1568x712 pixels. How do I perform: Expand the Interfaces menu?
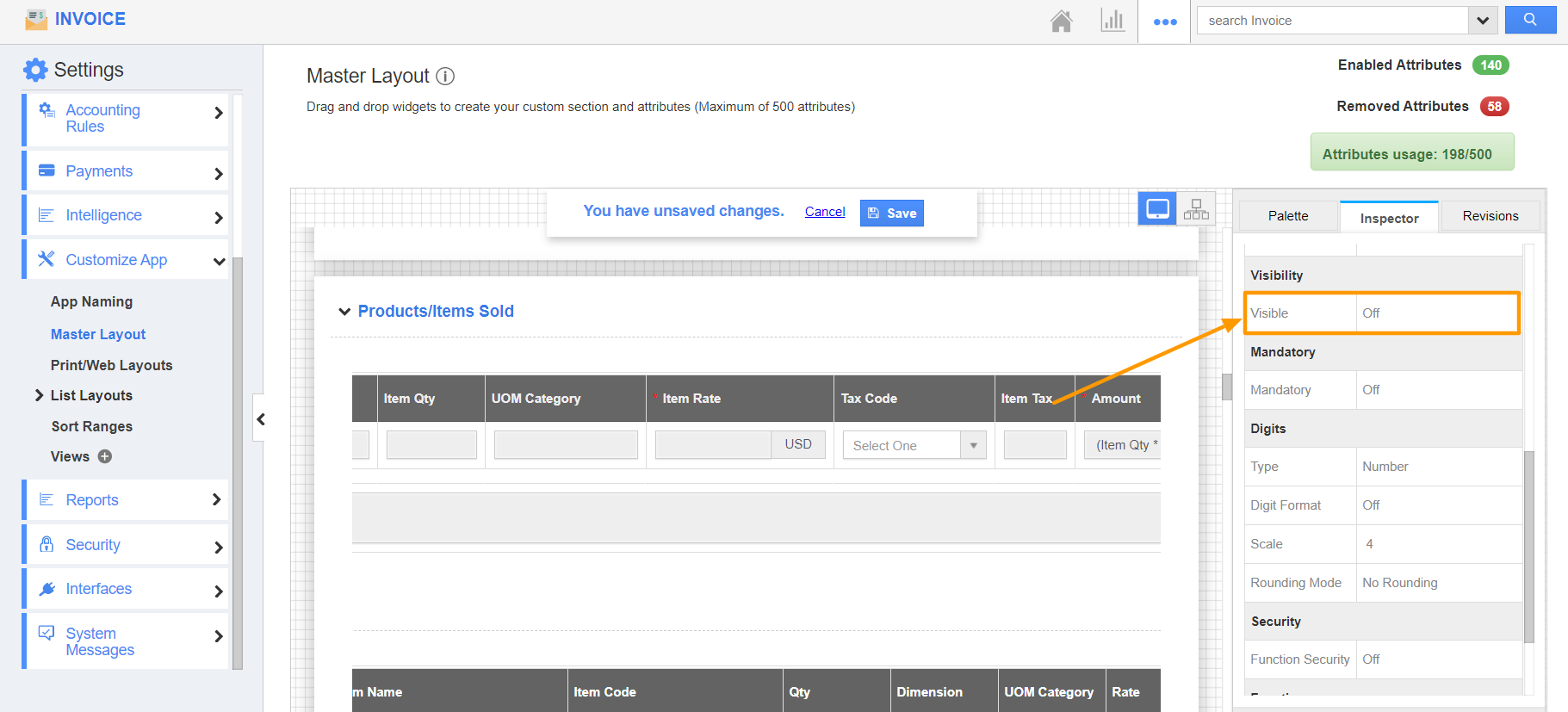(219, 591)
